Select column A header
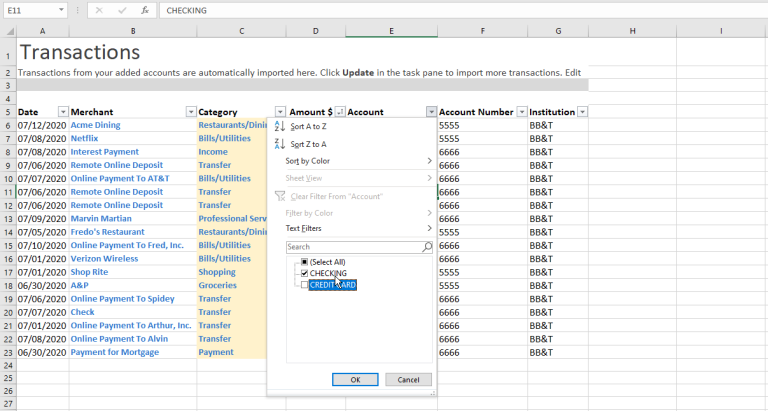Viewport: 768px width, 411px height. pyautogui.click(x=43, y=31)
